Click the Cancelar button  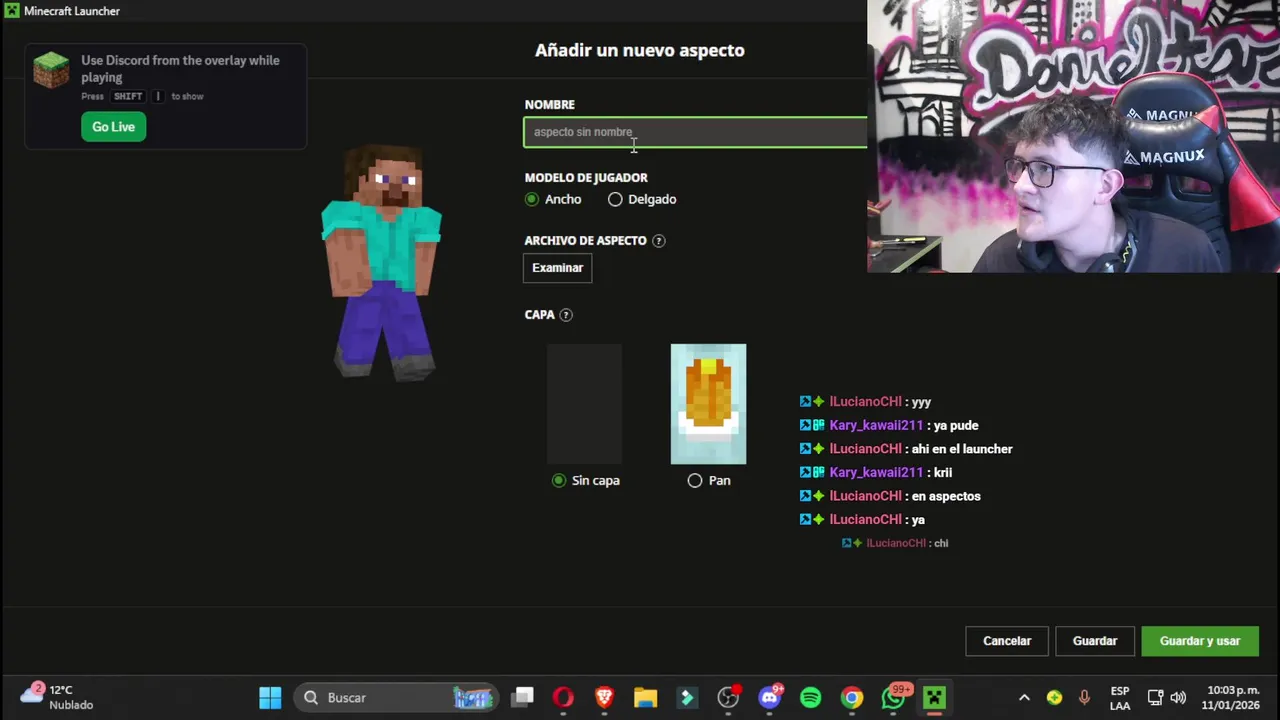click(1007, 641)
